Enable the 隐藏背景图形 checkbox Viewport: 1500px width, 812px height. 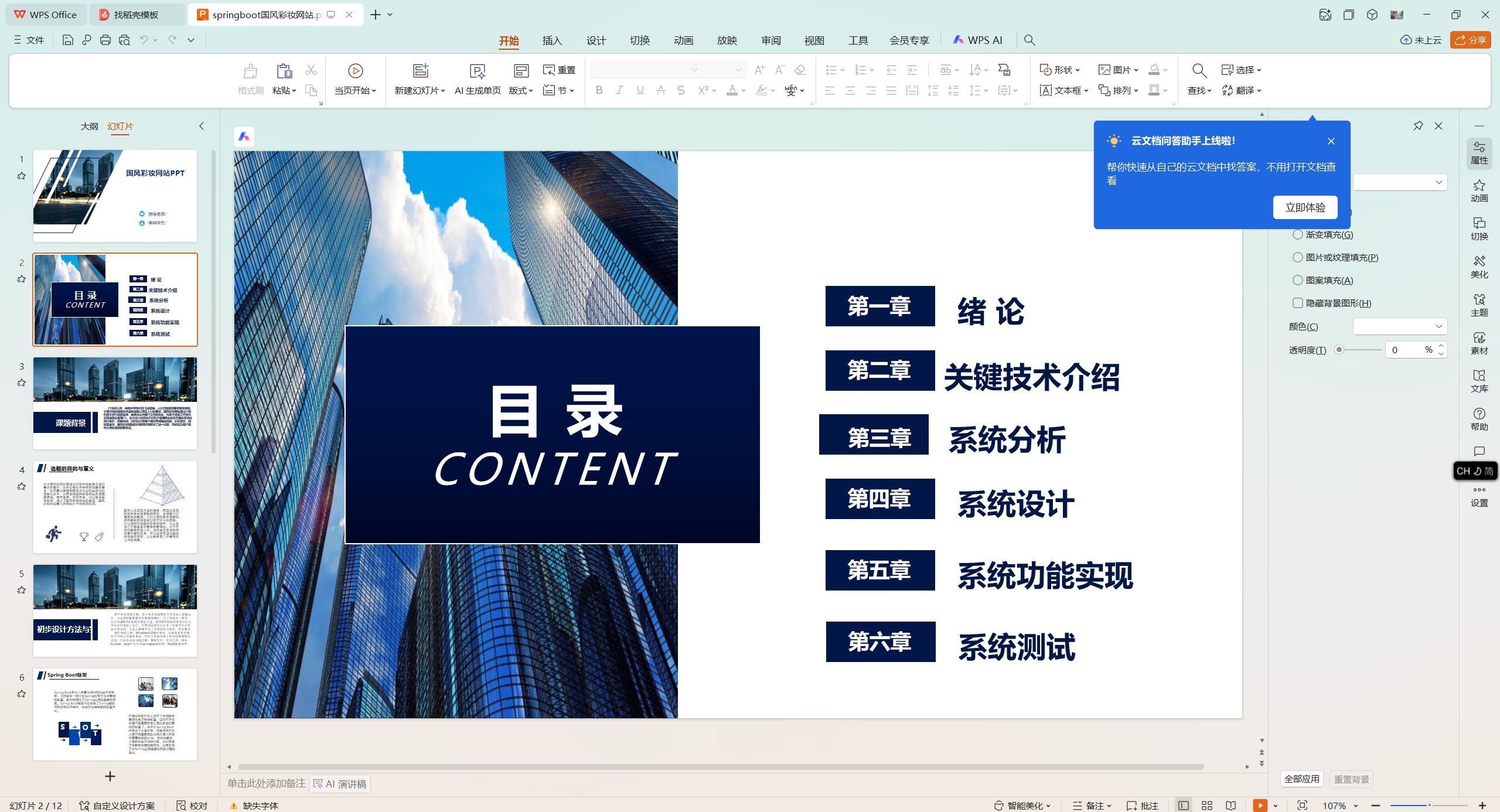pyautogui.click(x=1297, y=303)
